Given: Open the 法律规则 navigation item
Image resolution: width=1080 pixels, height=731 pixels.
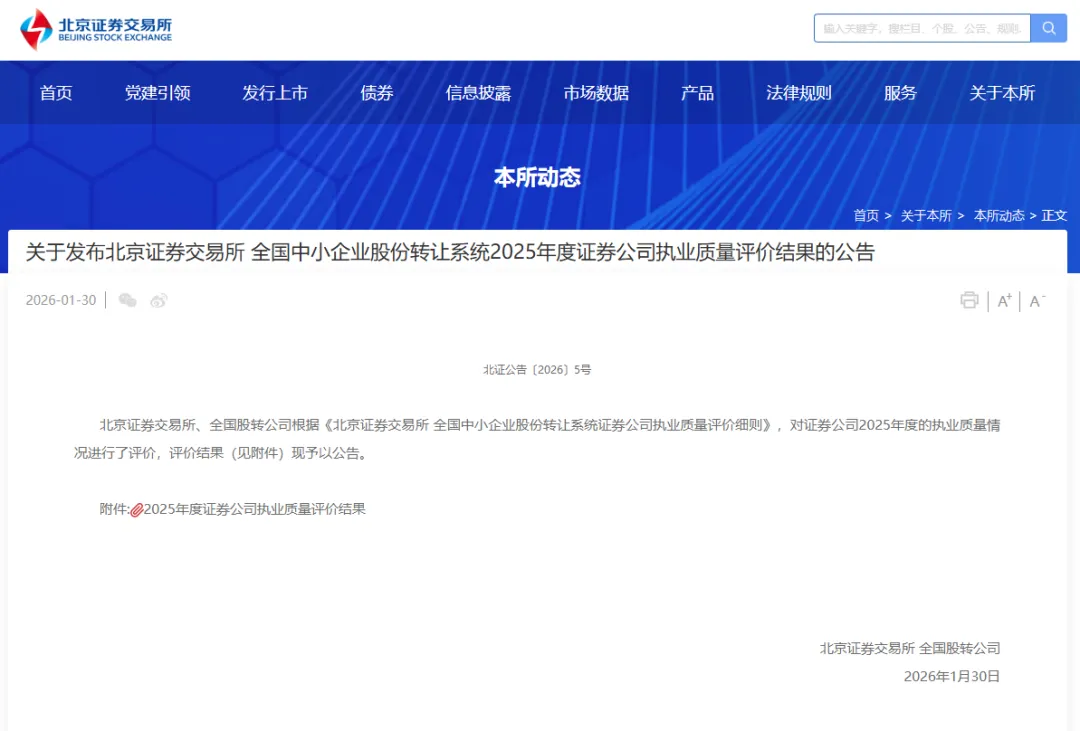Looking at the screenshot, I should (798, 93).
